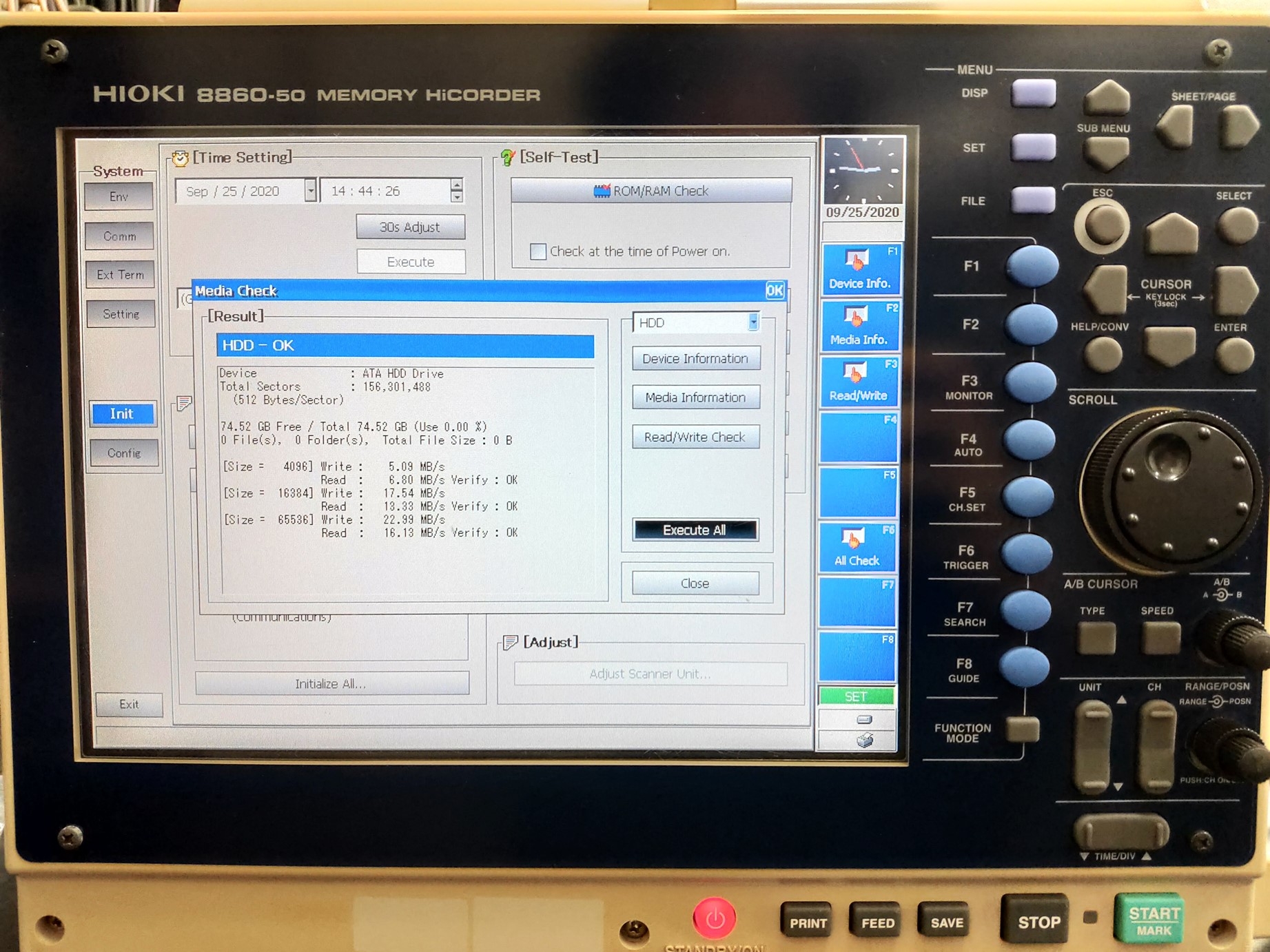This screenshot has width=1270, height=952.
Task: Click the empty F4 softkey
Action: (858, 437)
